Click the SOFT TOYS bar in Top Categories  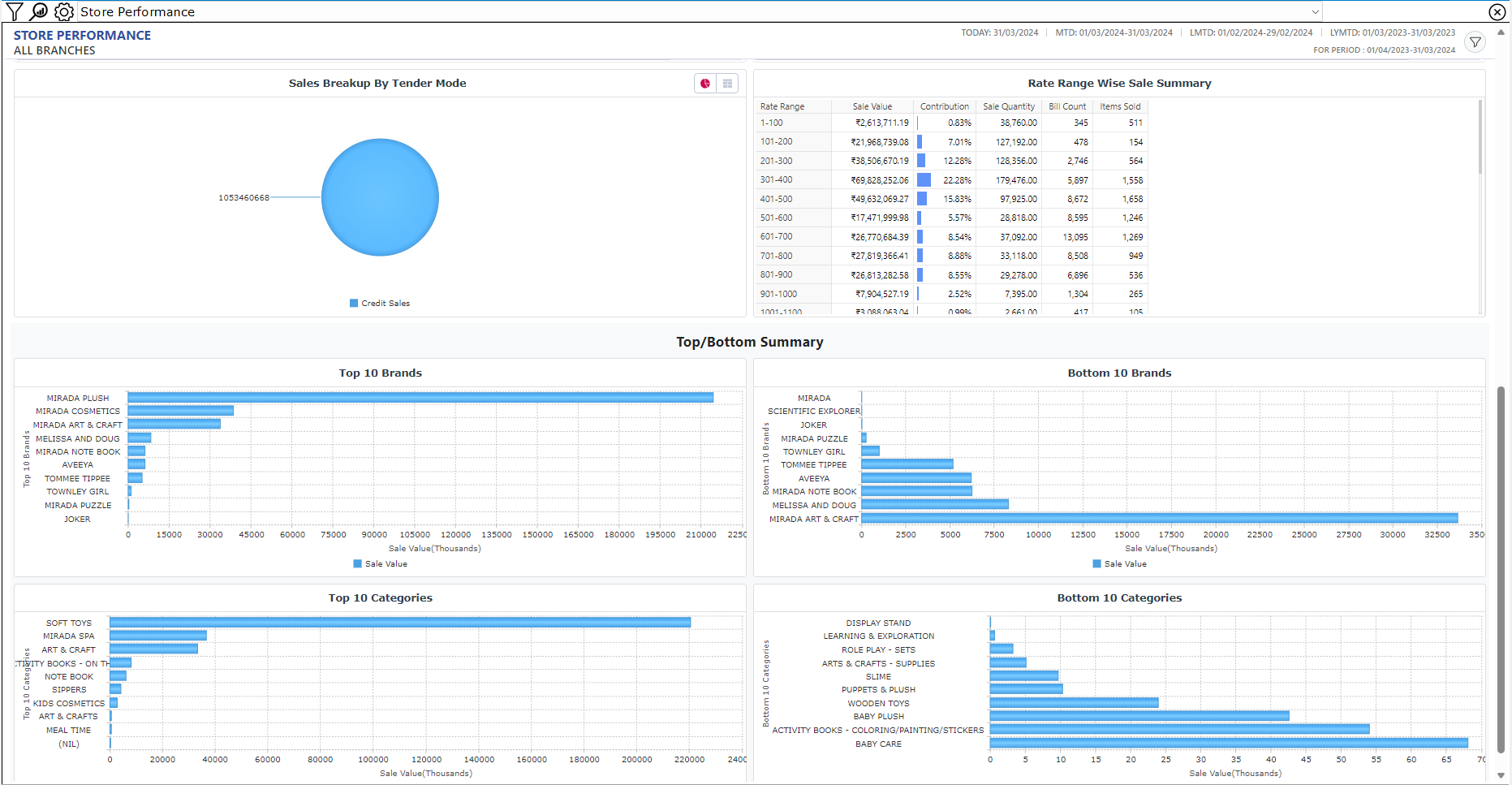(x=400, y=623)
